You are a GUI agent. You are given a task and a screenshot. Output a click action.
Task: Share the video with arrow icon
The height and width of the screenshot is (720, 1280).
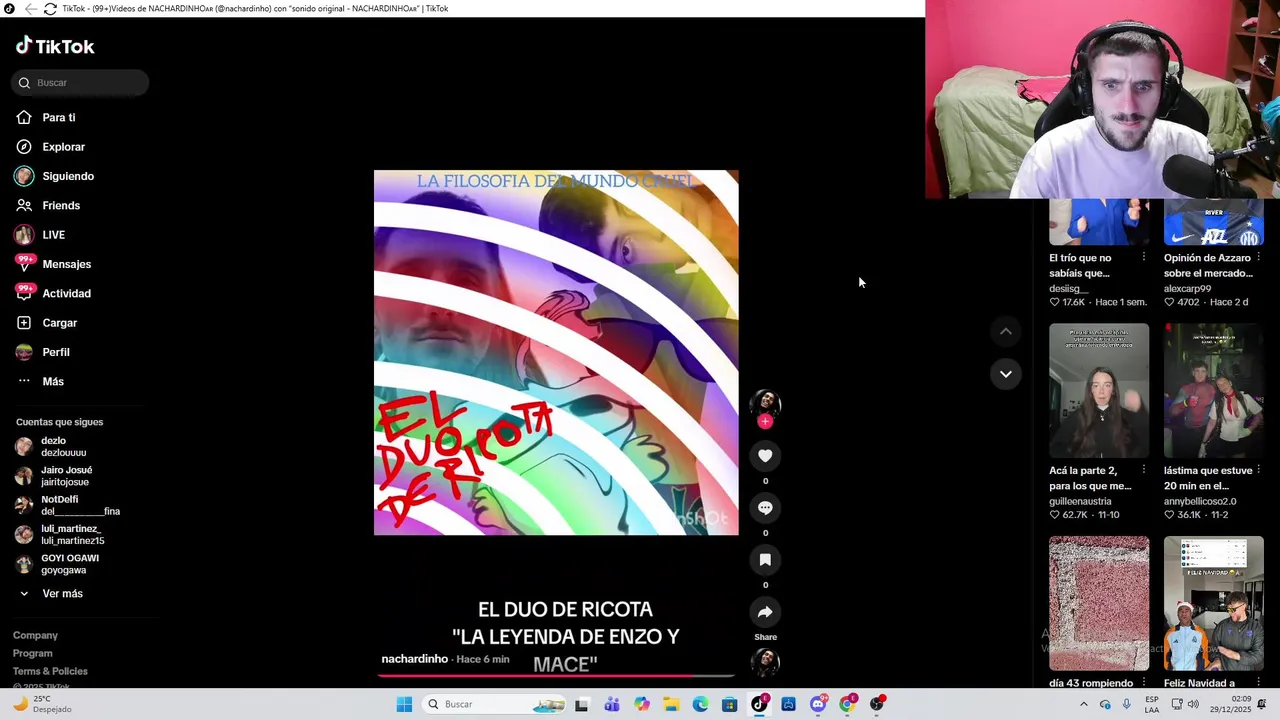[x=765, y=612]
